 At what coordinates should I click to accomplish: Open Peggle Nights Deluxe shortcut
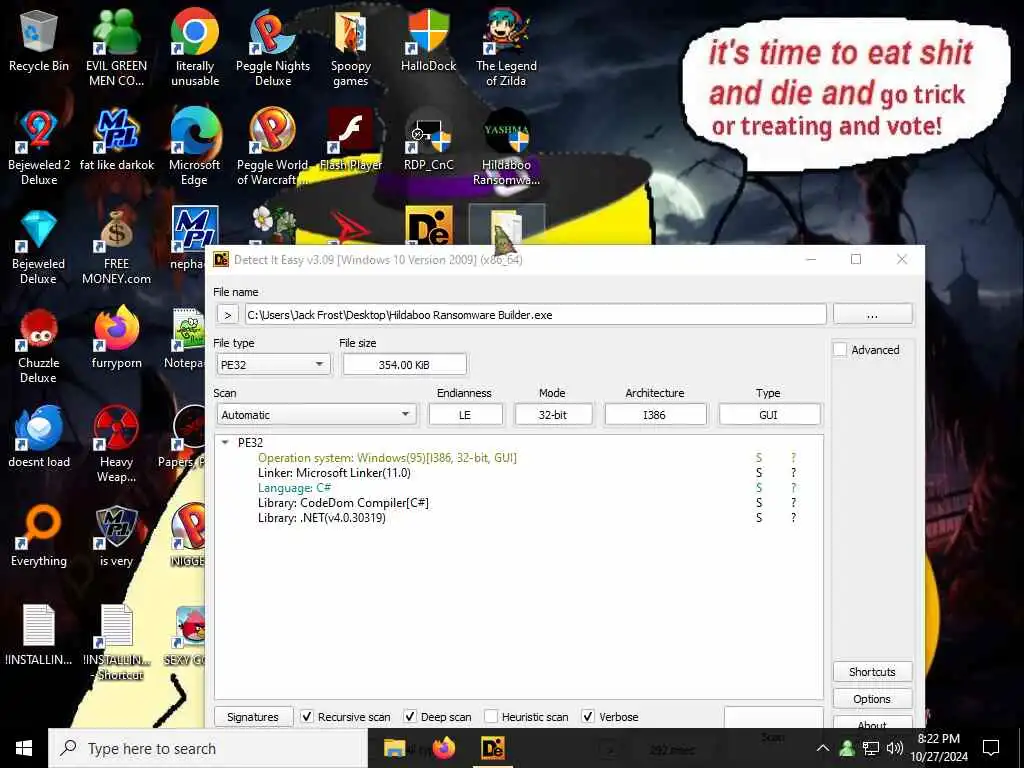pyautogui.click(x=272, y=47)
